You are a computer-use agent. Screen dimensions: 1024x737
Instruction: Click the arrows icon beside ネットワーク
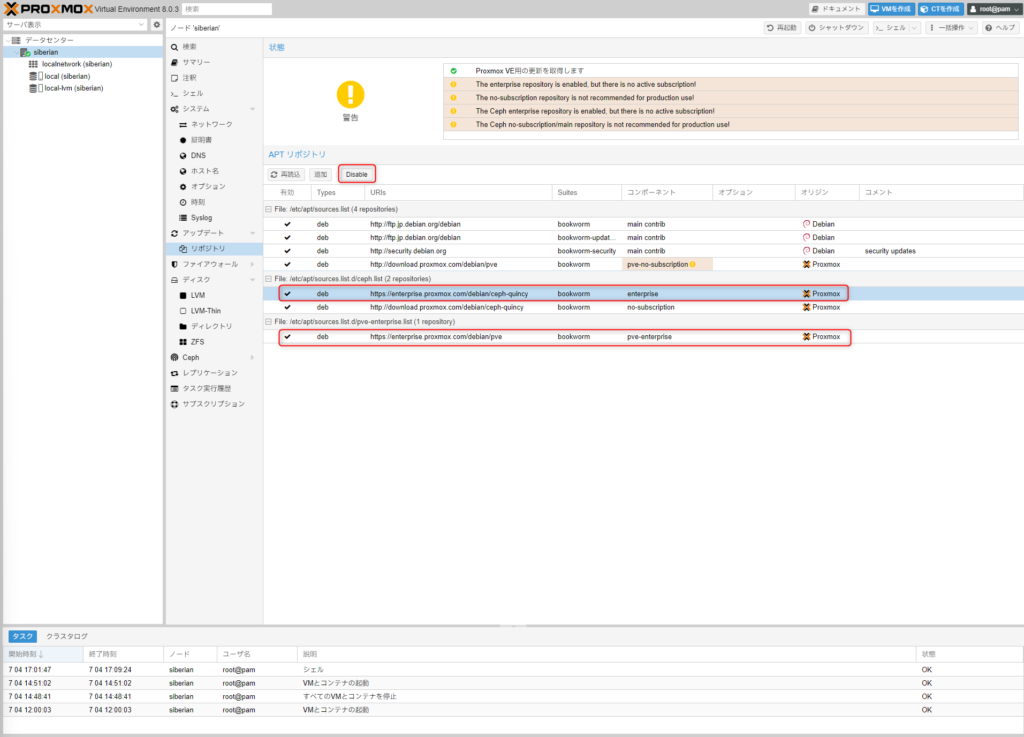pos(183,125)
